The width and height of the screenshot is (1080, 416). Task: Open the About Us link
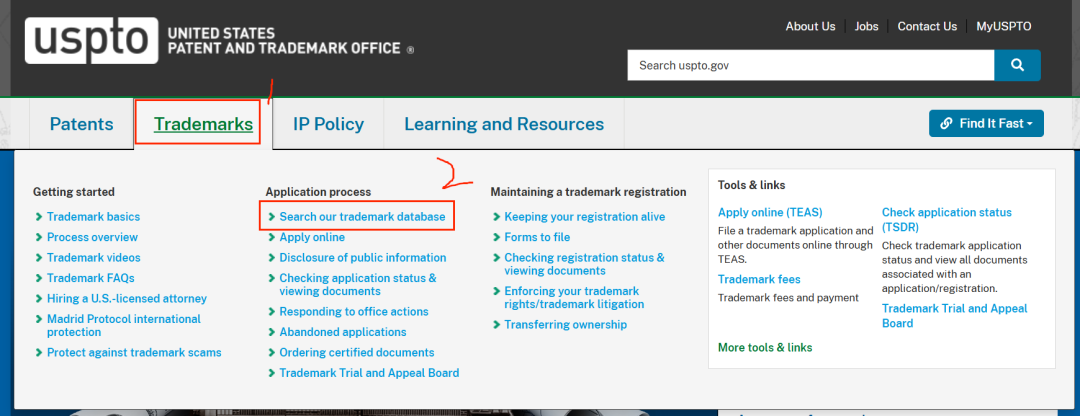(x=811, y=26)
